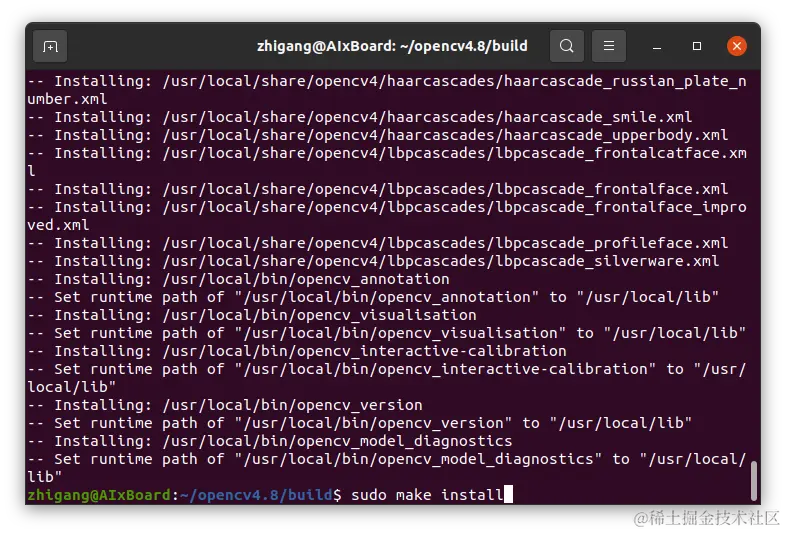Click the ~/opencv4.8/build prompt path

pos(256,495)
